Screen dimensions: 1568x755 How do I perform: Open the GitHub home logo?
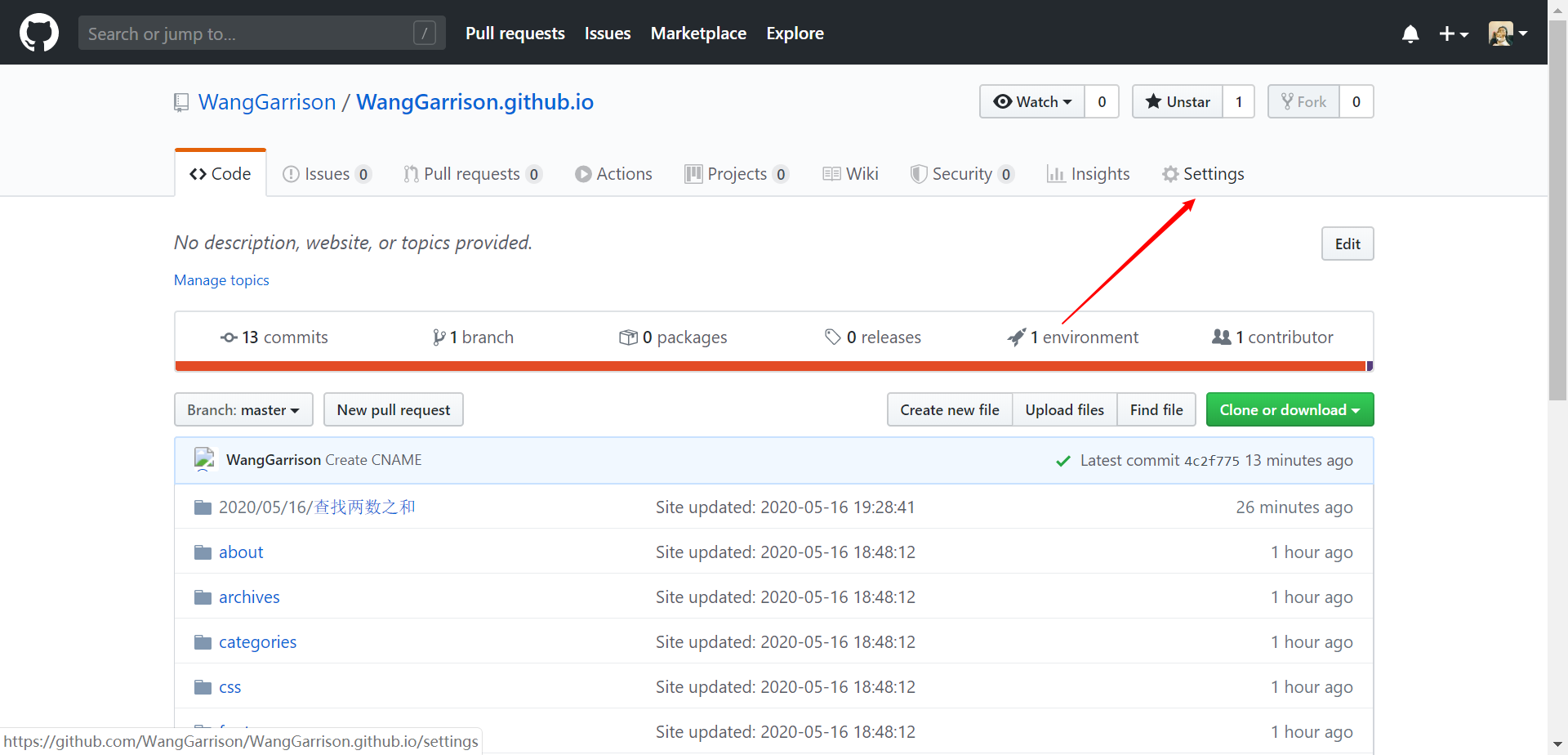point(39,33)
